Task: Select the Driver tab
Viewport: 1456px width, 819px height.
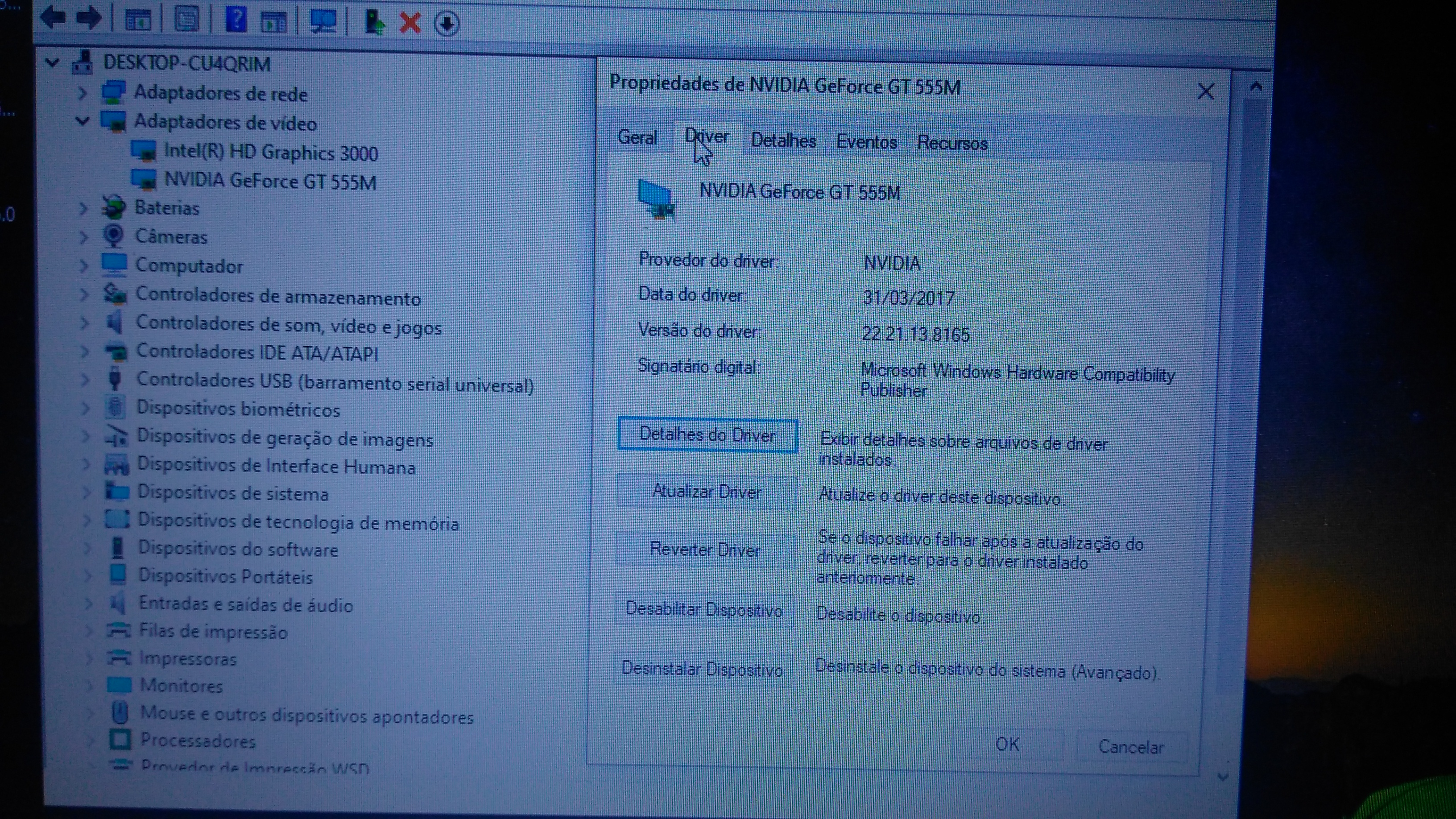Action: (x=707, y=137)
